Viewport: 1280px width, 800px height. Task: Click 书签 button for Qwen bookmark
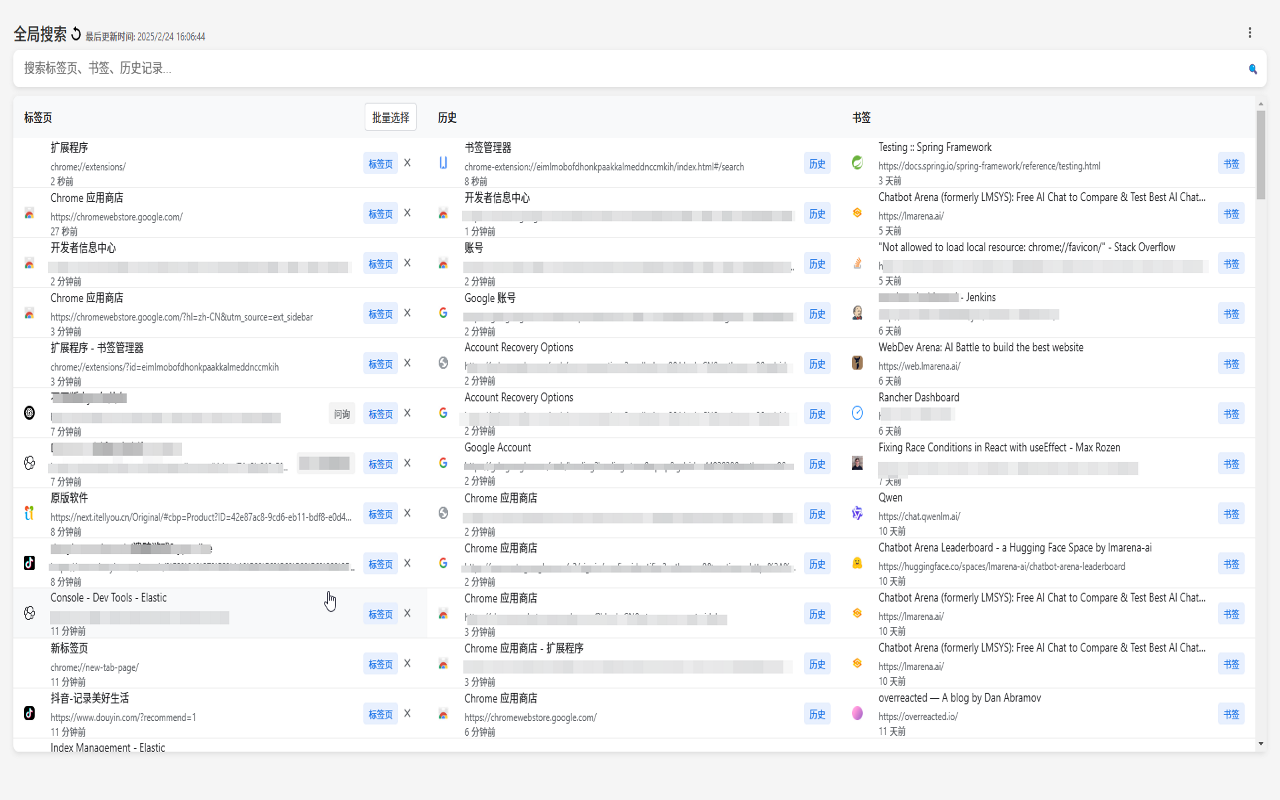1231,513
